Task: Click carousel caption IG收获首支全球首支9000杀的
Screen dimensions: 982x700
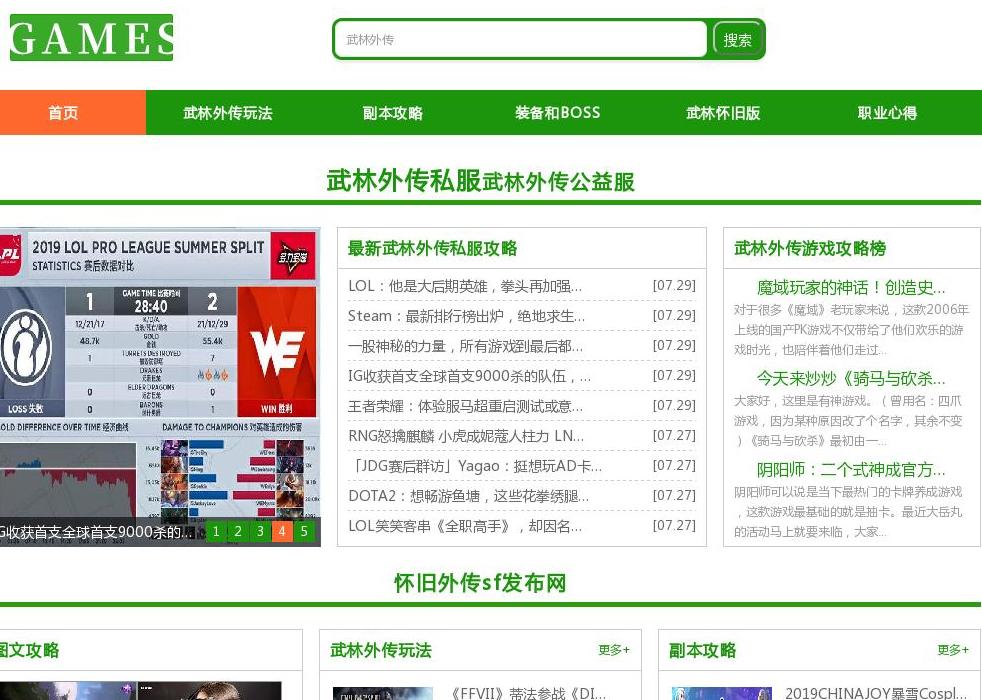Action: point(96,532)
